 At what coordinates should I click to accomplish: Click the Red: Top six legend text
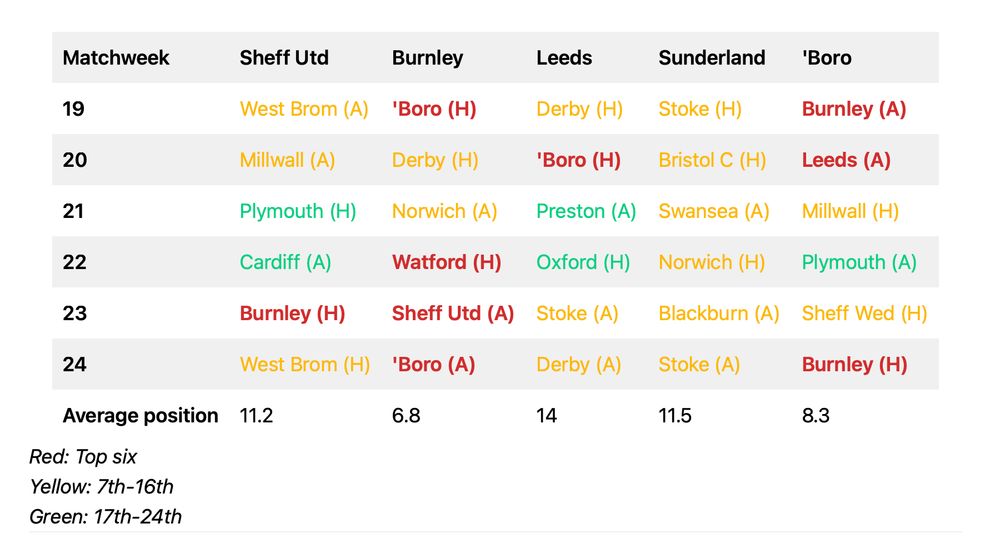coord(83,457)
